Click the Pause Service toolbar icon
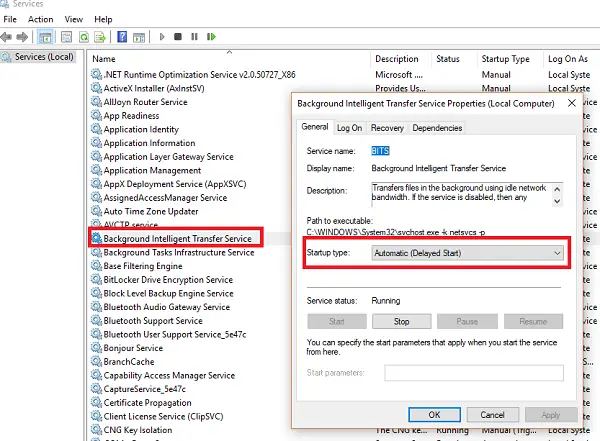 click(x=194, y=37)
